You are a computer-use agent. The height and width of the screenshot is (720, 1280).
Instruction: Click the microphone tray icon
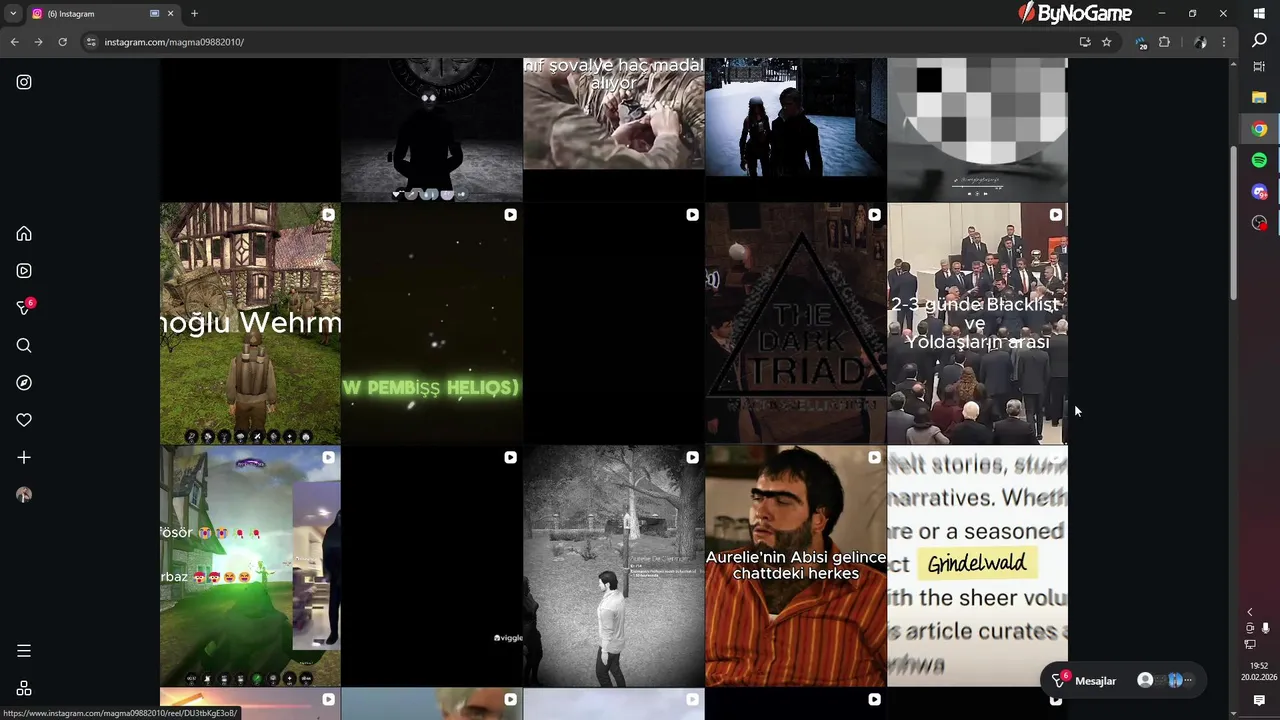tap(1265, 628)
